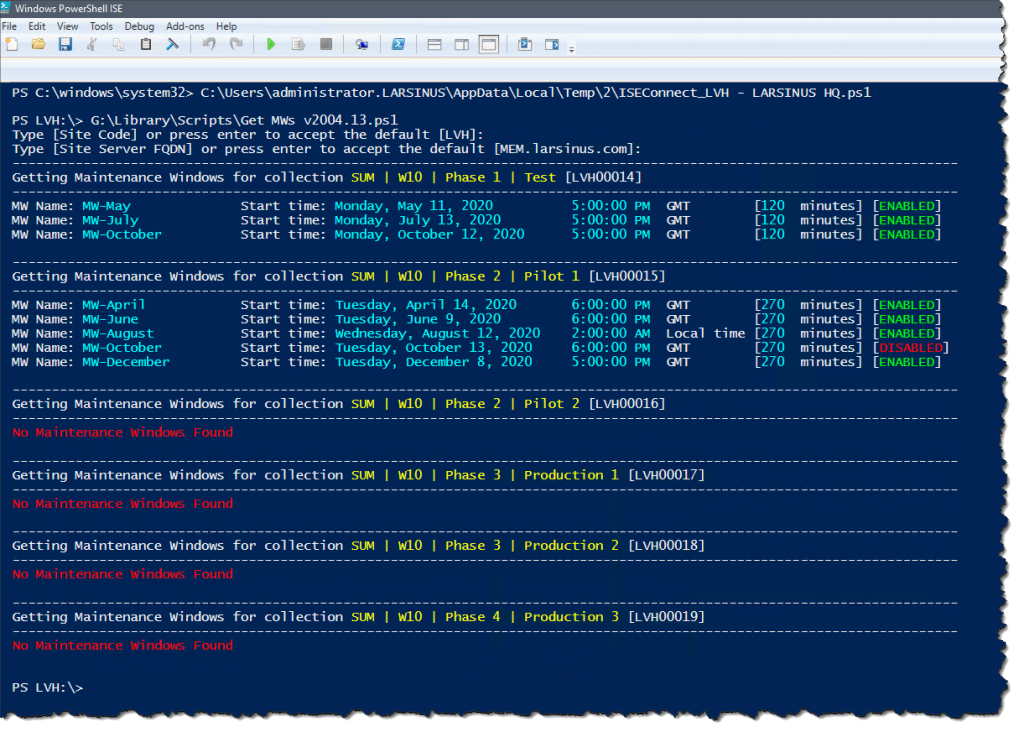The width and height of the screenshot is (1024, 734).
Task: Click ENABLED status on MW-December row
Action: (x=906, y=362)
